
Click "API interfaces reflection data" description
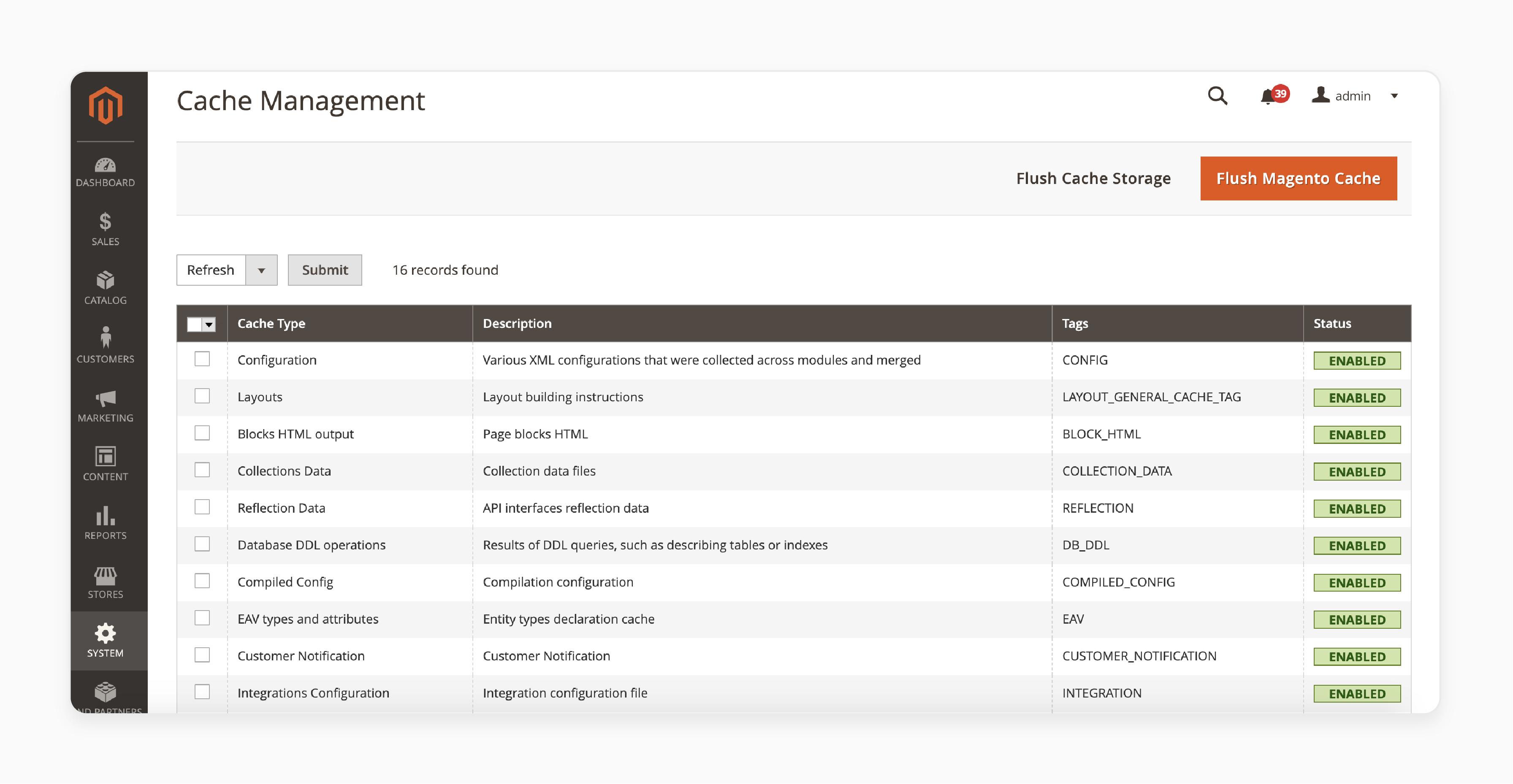(x=566, y=508)
